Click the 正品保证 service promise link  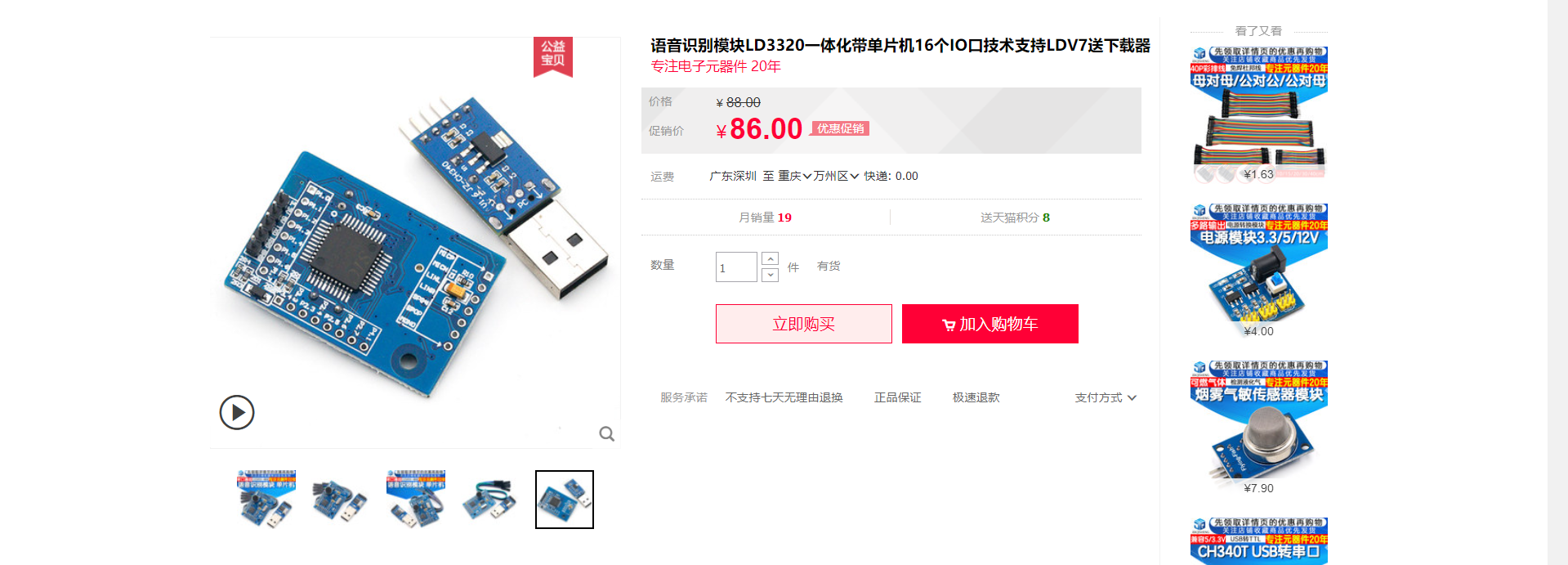tap(898, 397)
